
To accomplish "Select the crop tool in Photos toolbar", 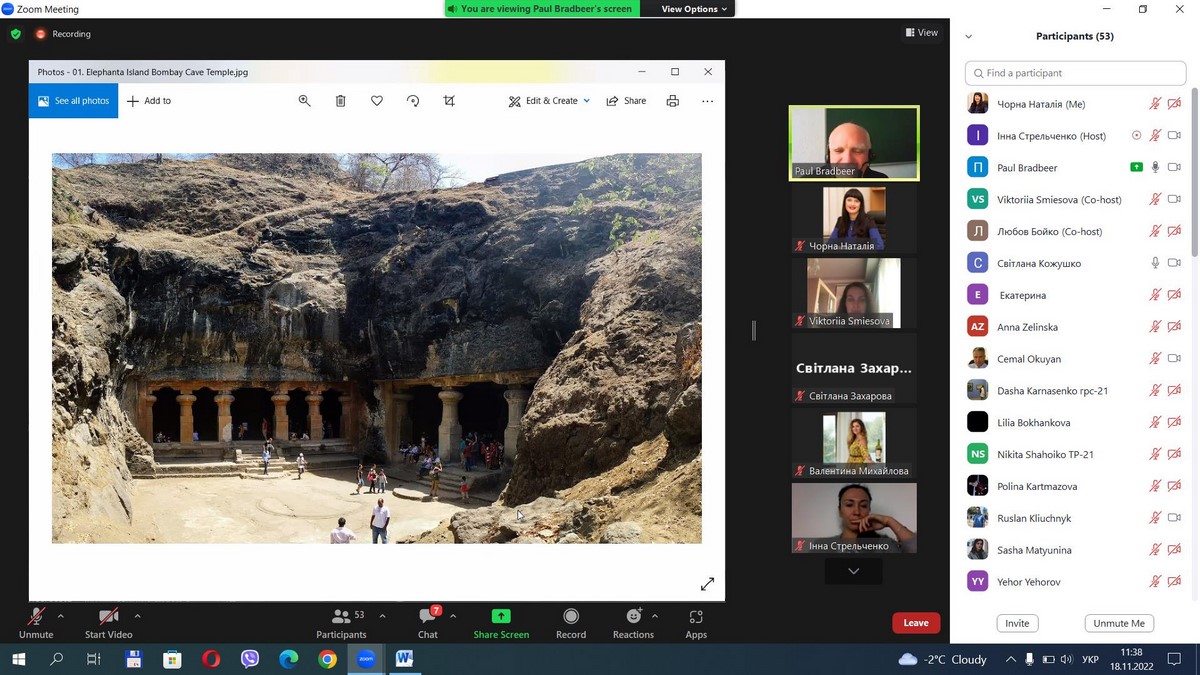I will click(x=449, y=101).
